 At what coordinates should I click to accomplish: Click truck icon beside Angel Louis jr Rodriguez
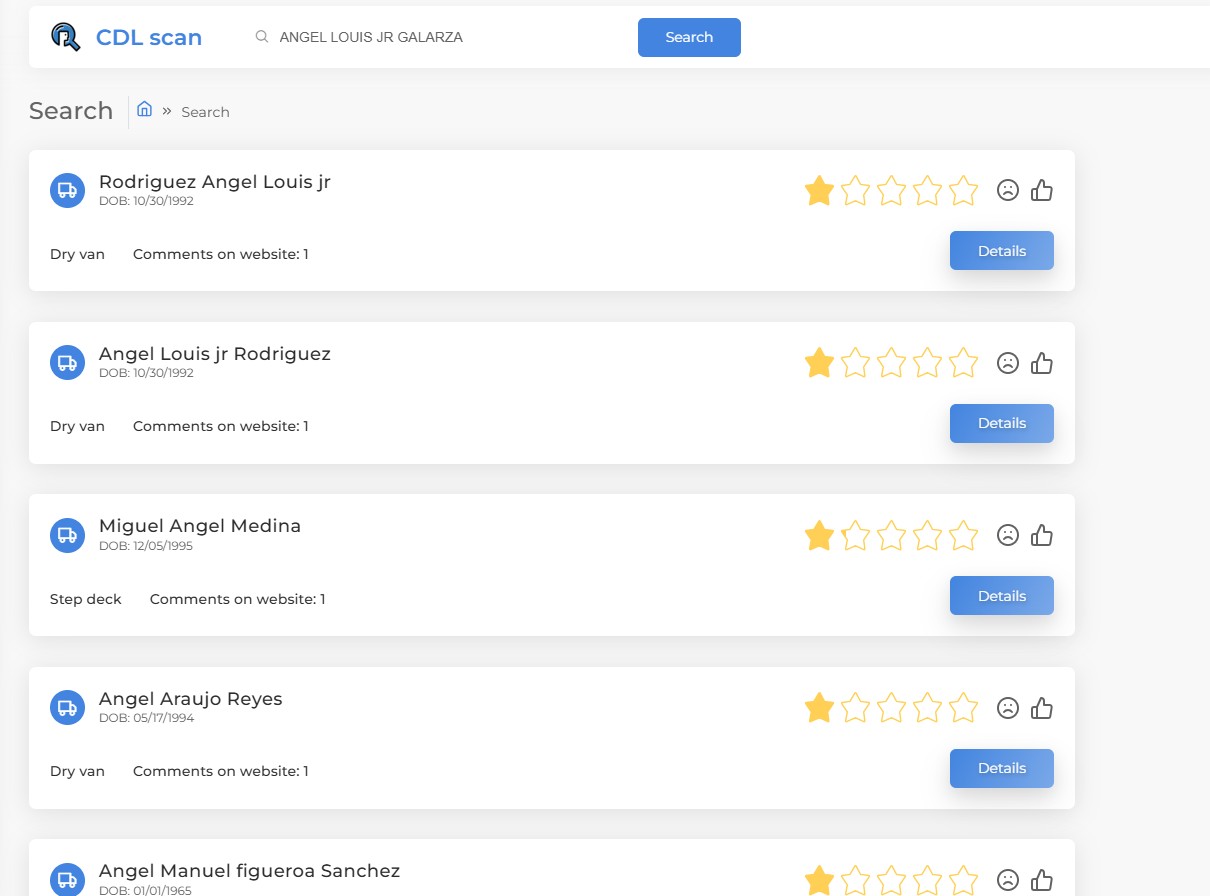67,362
